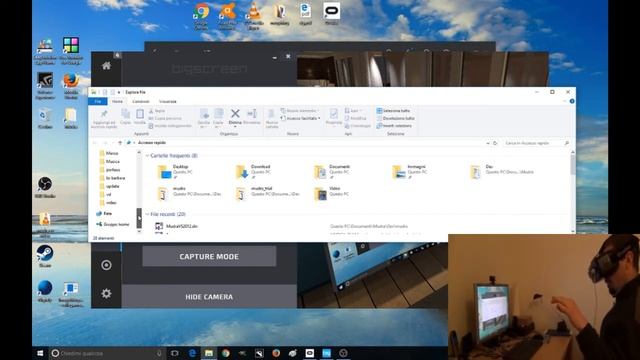Open the Immagini folder in frequent folders
Image resolution: width=640 pixels, height=360 pixels.
coord(410,172)
